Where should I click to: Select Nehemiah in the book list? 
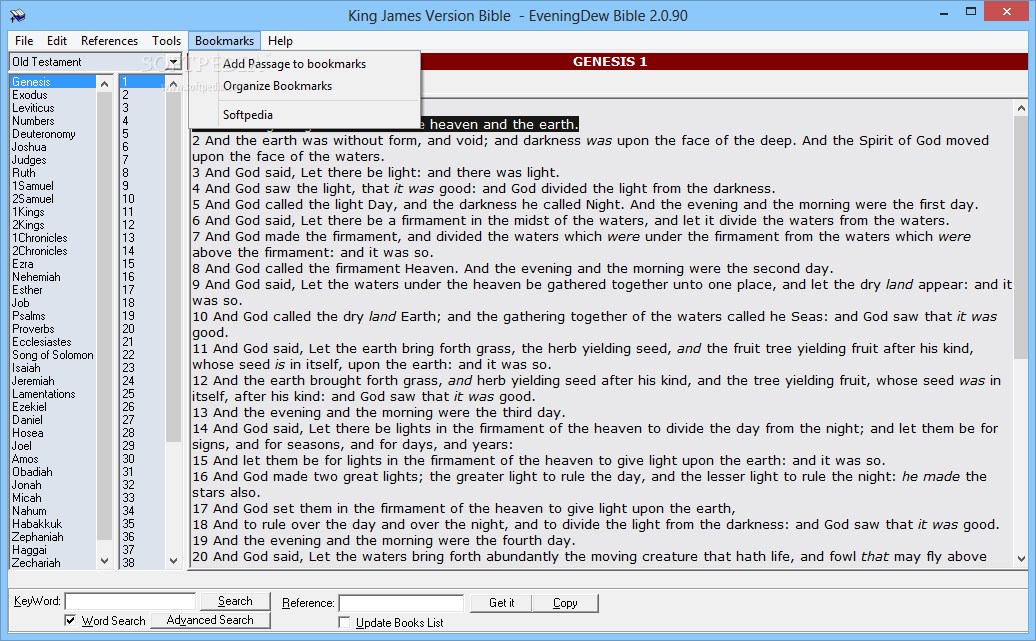click(53, 277)
